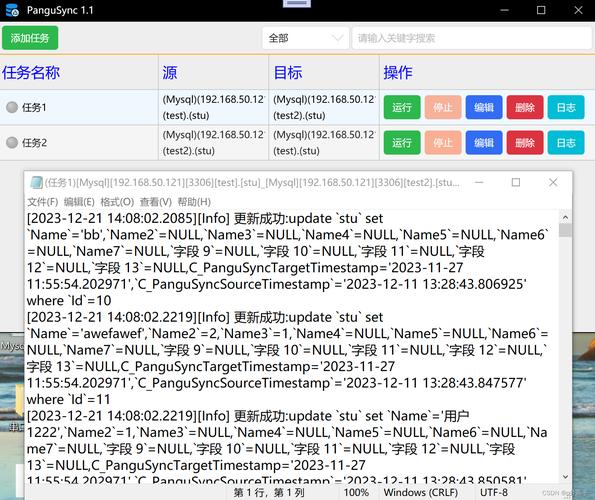Select the 任务1 name cell
595x500 pixels.
click(79, 107)
